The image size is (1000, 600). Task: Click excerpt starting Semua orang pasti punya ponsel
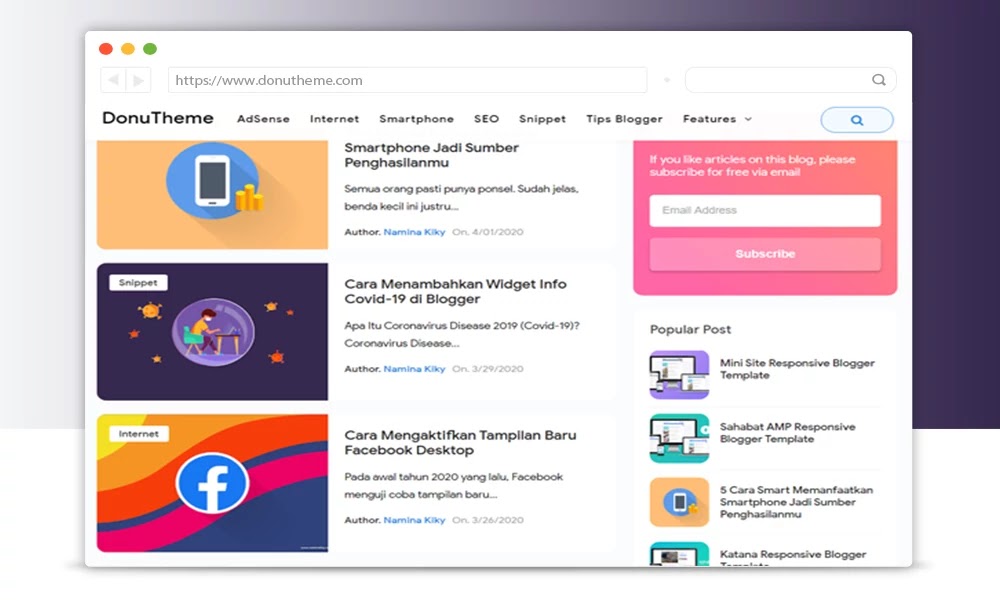pos(461,198)
